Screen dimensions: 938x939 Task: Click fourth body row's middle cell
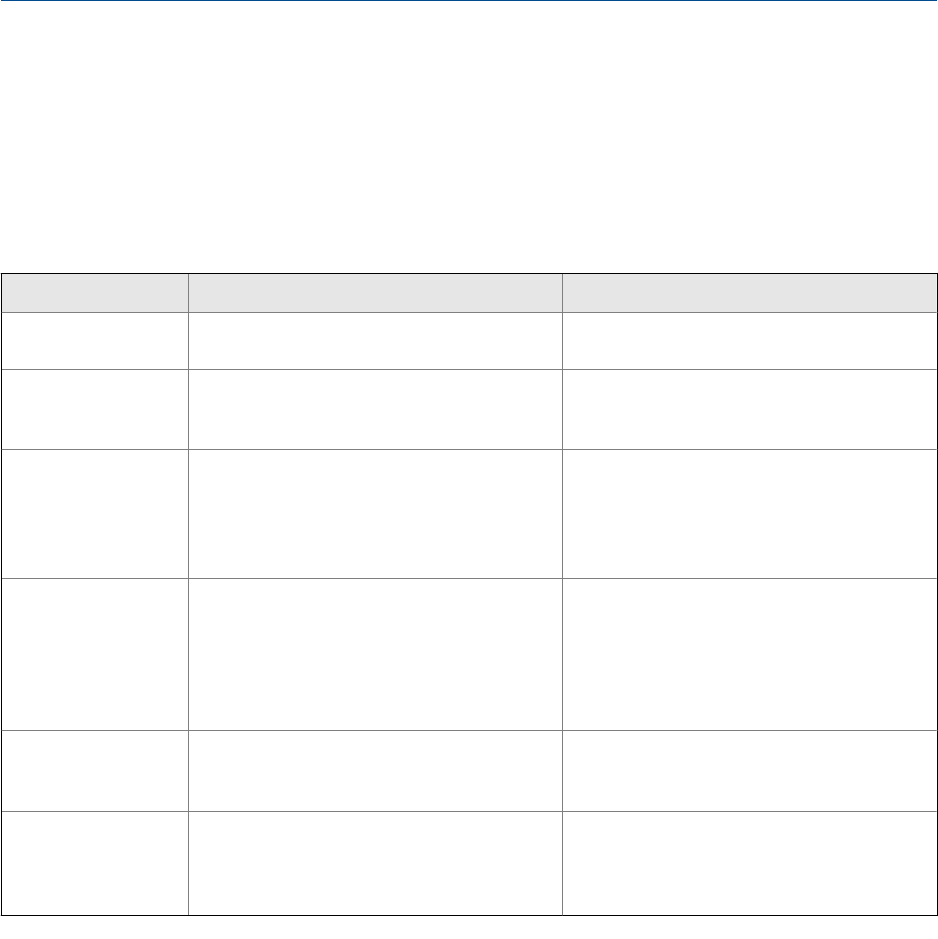(x=375, y=653)
